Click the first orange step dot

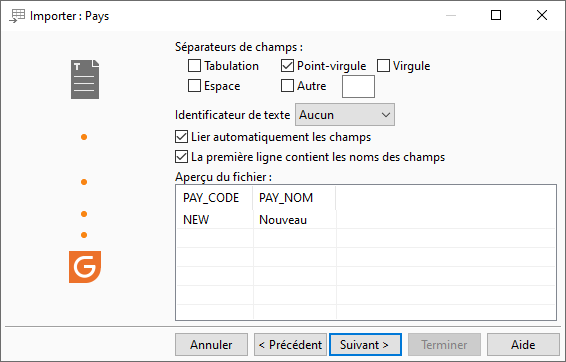click(x=84, y=137)
